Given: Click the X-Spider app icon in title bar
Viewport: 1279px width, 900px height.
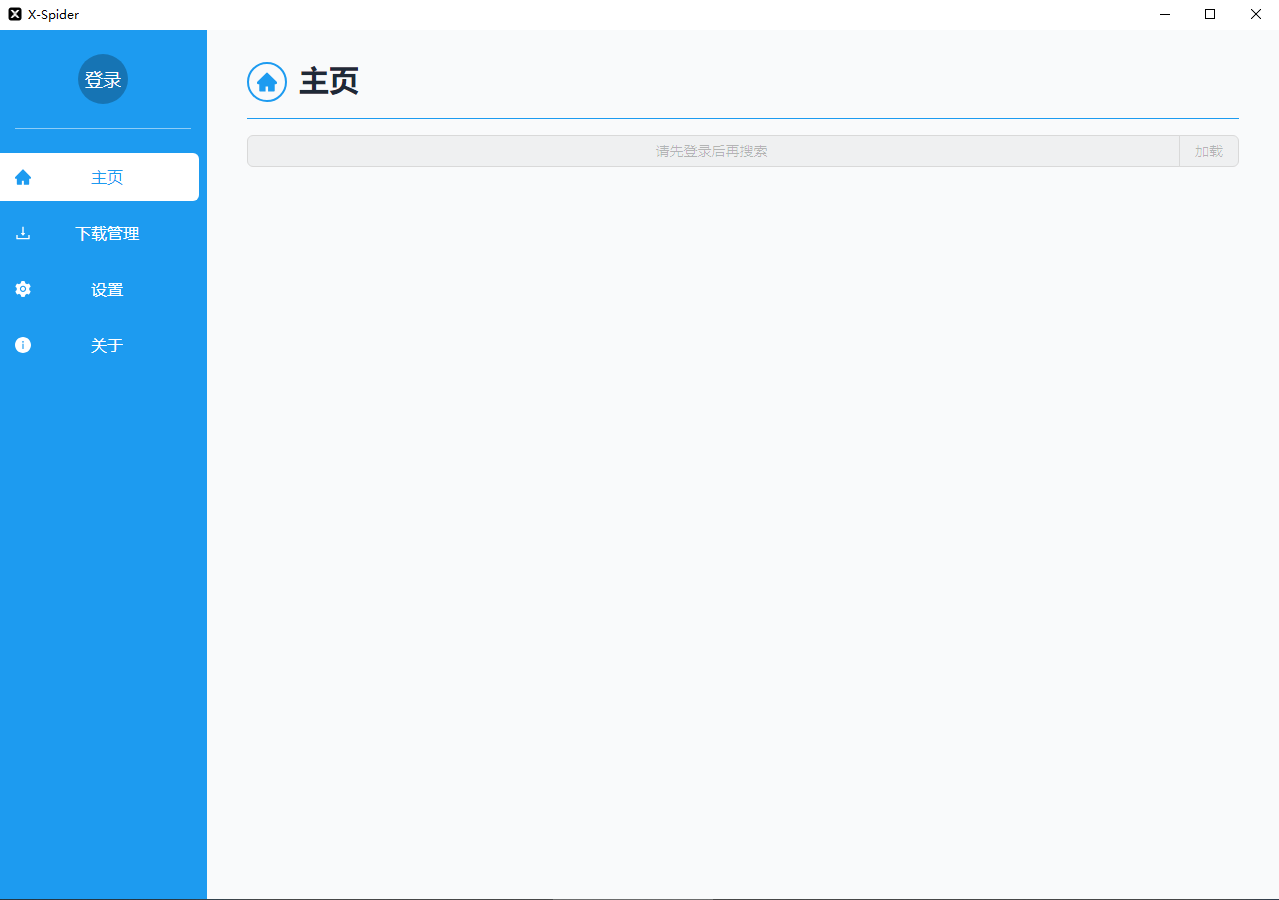Looking at the screenshot, I should [x=15, y=14].
